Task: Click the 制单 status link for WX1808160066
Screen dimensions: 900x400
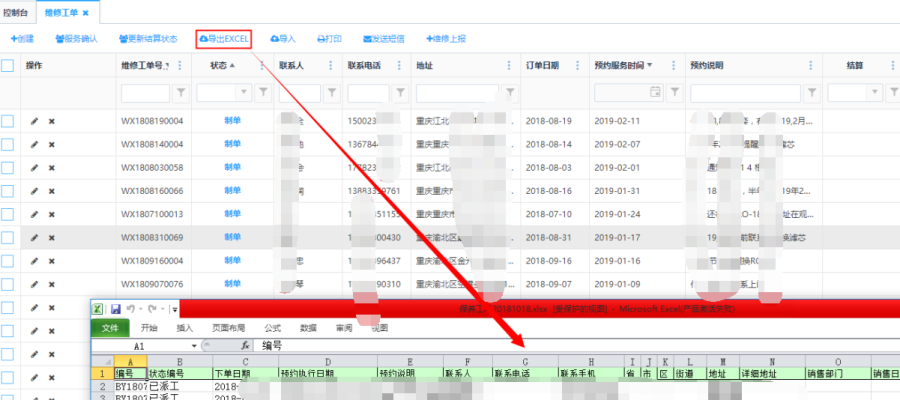Action: click(x=232, y=191)
